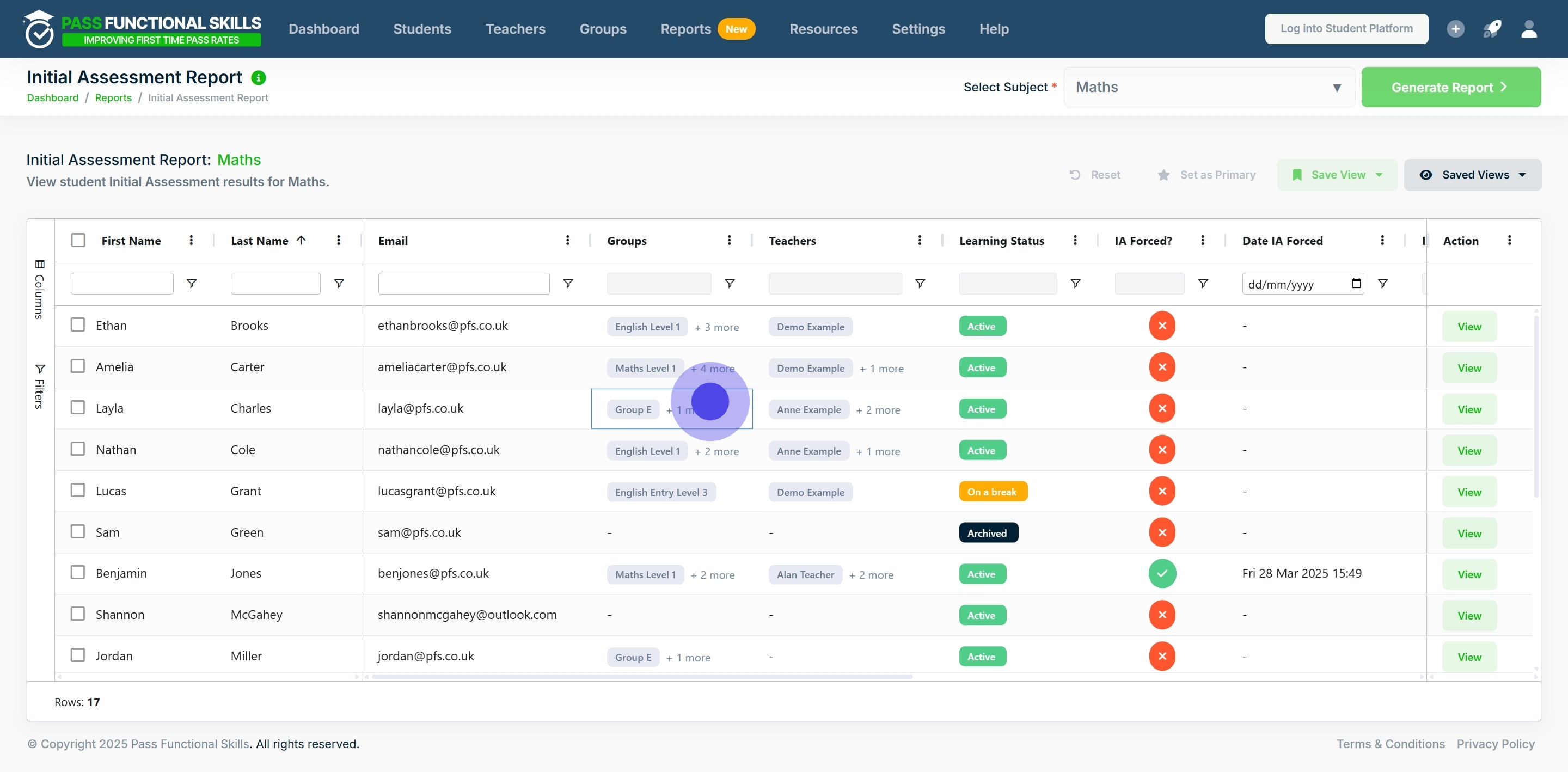Click the rocket icon in header
1568x772 pixels.
pos(1492,29)
